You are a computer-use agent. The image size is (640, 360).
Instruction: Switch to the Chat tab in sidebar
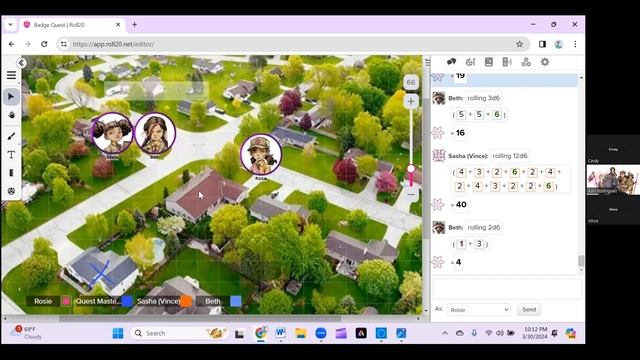coord(451,62)
